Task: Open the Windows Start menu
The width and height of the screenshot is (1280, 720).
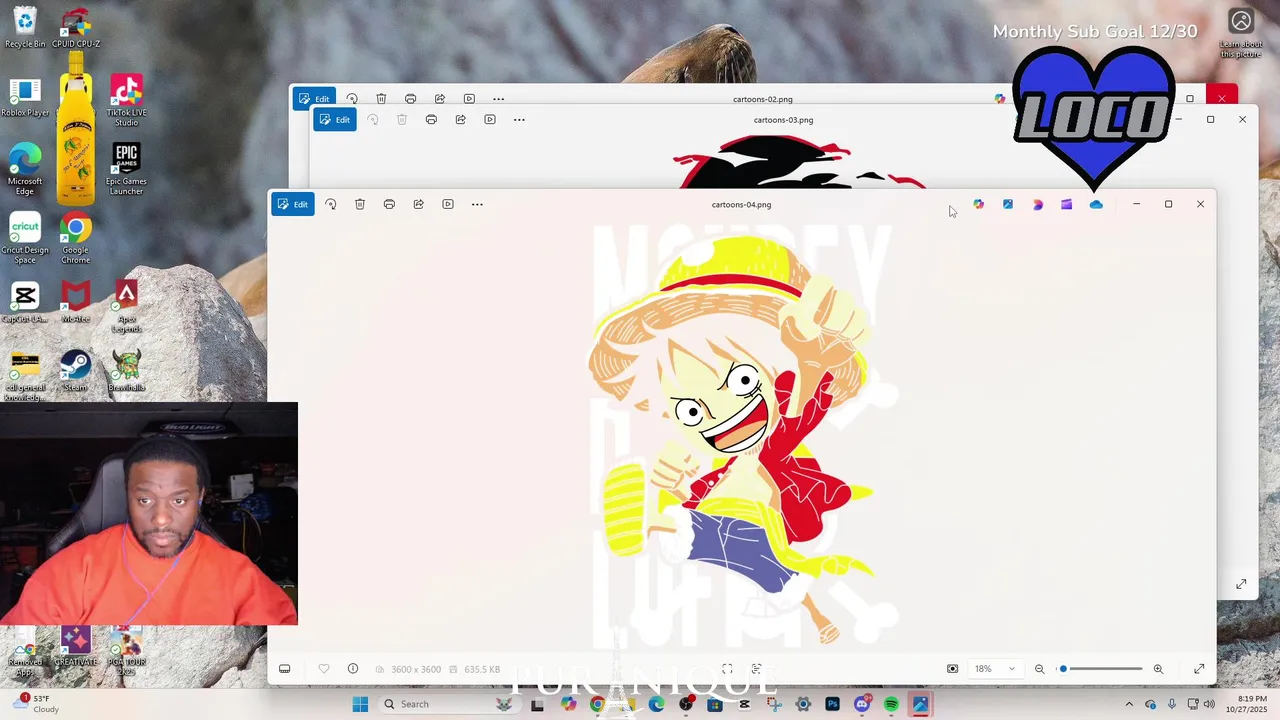Action: coord(360,704)
